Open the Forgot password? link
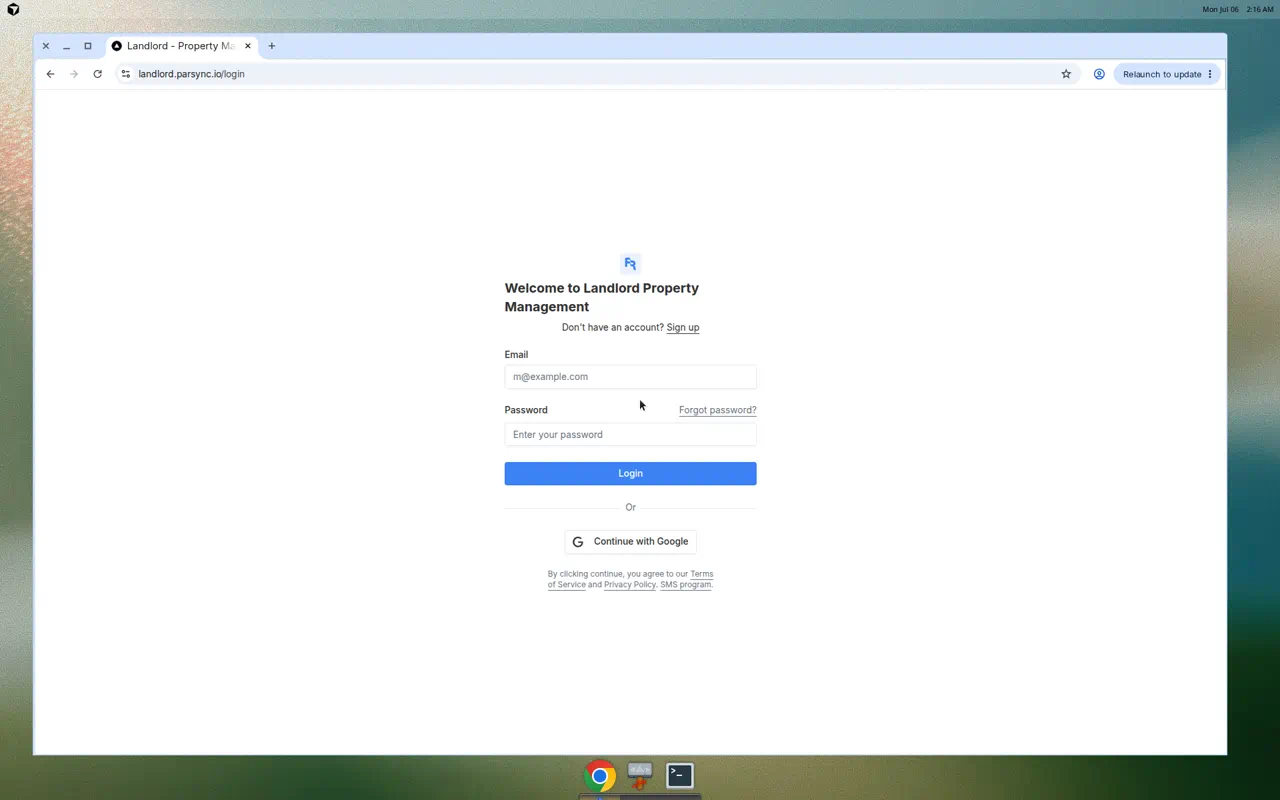The height and width of the screenshot is (800, 1280). tap(717, 410)
